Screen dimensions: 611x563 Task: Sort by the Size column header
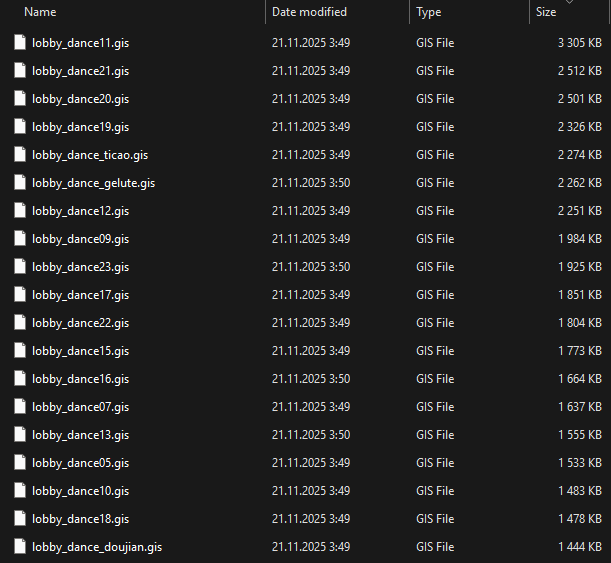(x=546, y=12)
